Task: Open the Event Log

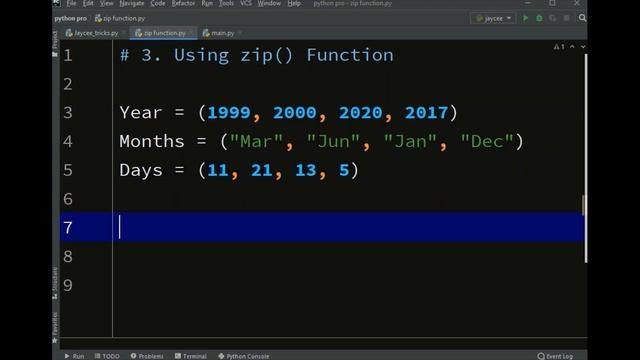Action: [555, 356]
